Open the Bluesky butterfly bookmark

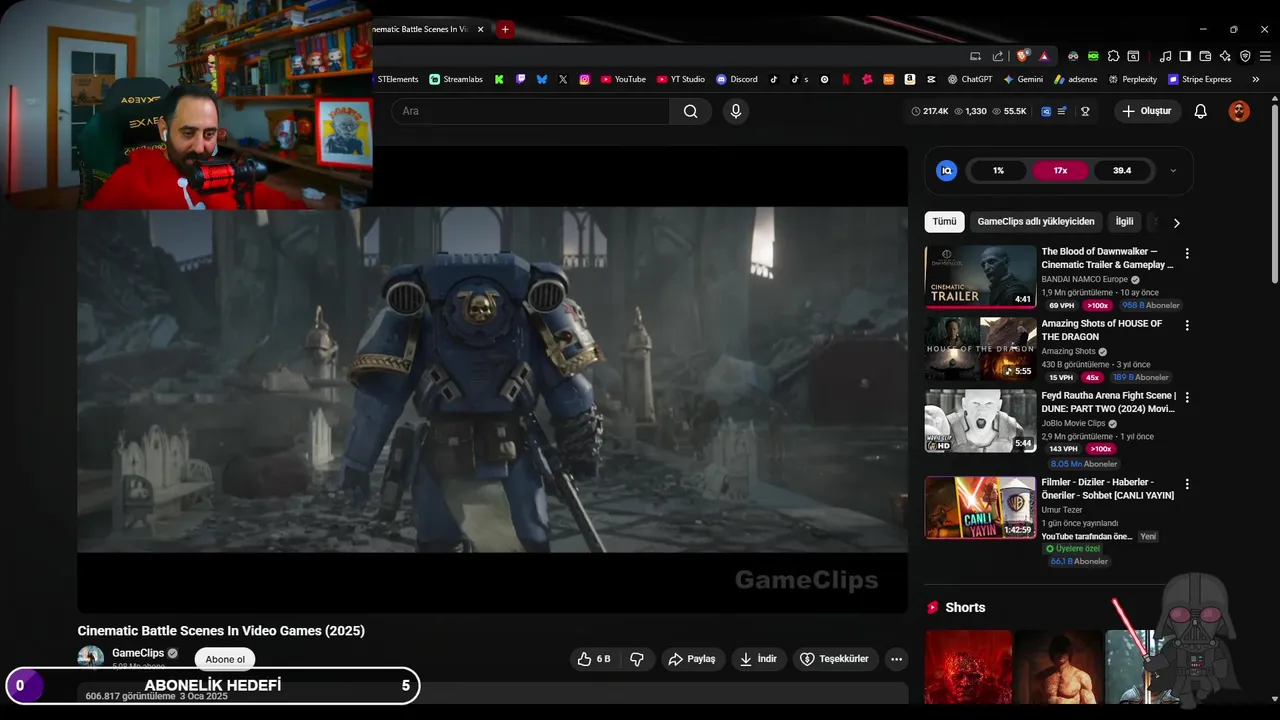pyautogui.click(x=542, y=79)
